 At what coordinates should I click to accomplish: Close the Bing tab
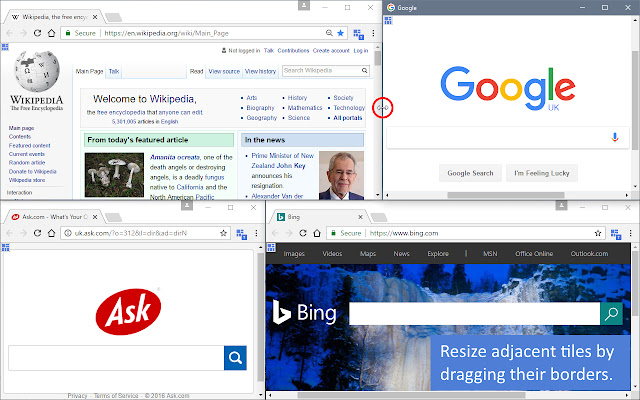pyautogui.click(x=360, y=217)
